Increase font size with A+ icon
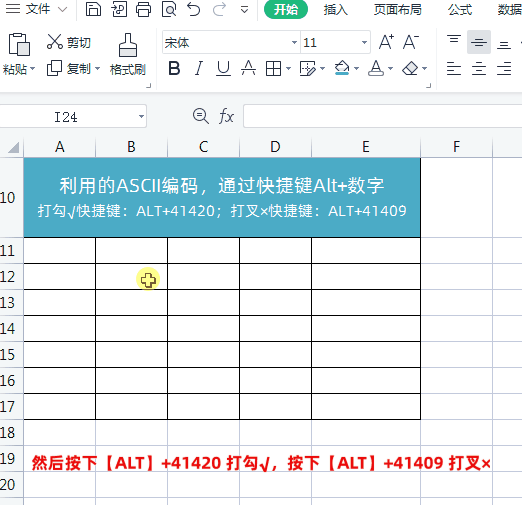The image size is (522, 505). (387, 42)
